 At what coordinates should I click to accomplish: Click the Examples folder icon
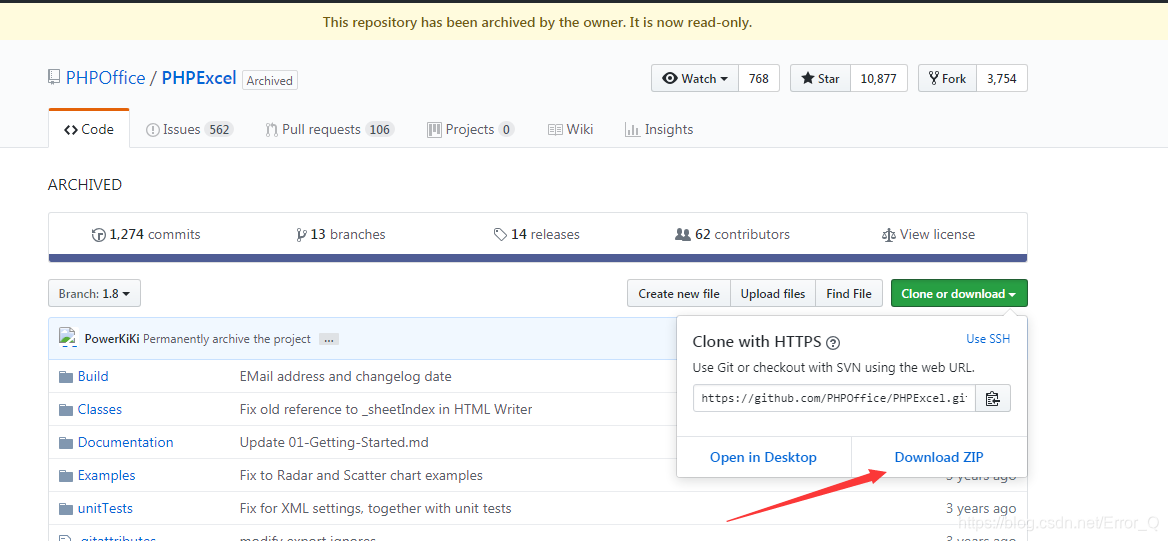click(x=66, y=475)
